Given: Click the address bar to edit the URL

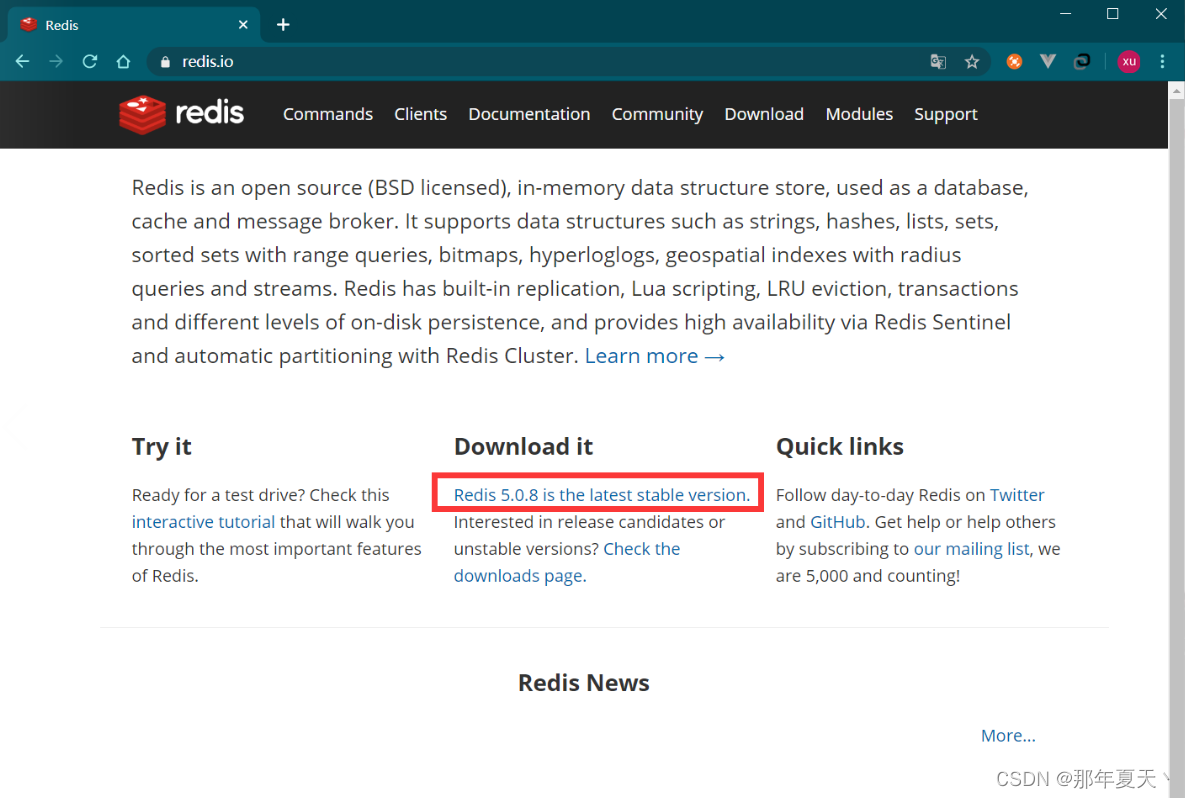Looking at the screenshot, I should [400, 61].
